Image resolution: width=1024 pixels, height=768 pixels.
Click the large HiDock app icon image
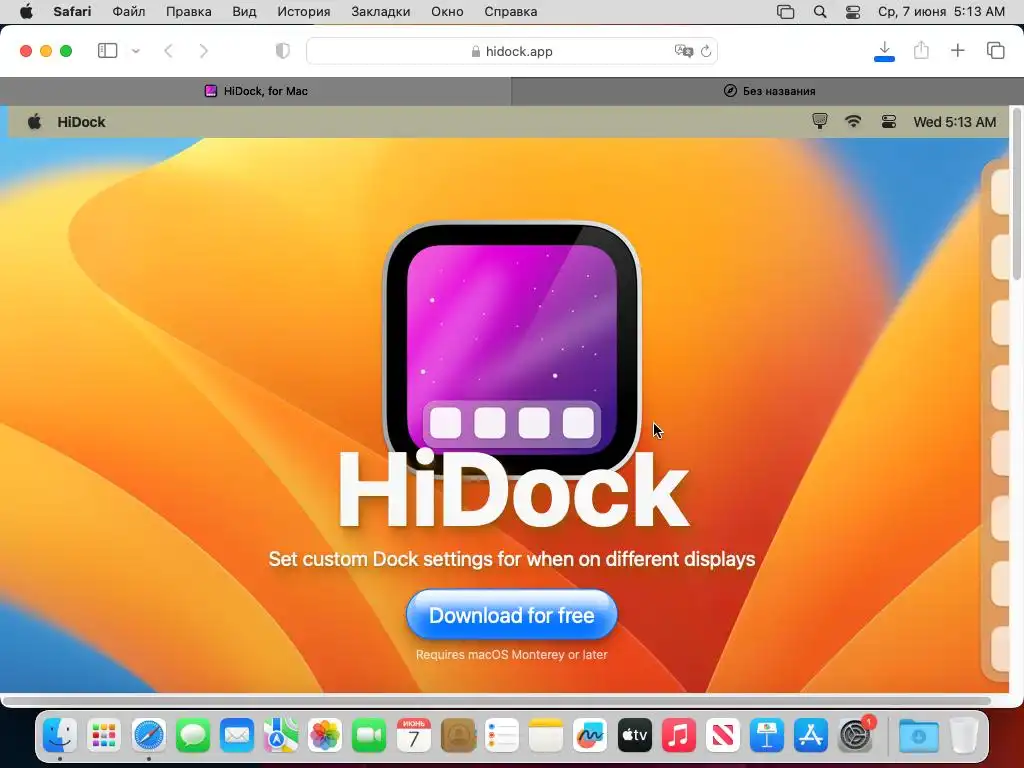pos(511,349)
